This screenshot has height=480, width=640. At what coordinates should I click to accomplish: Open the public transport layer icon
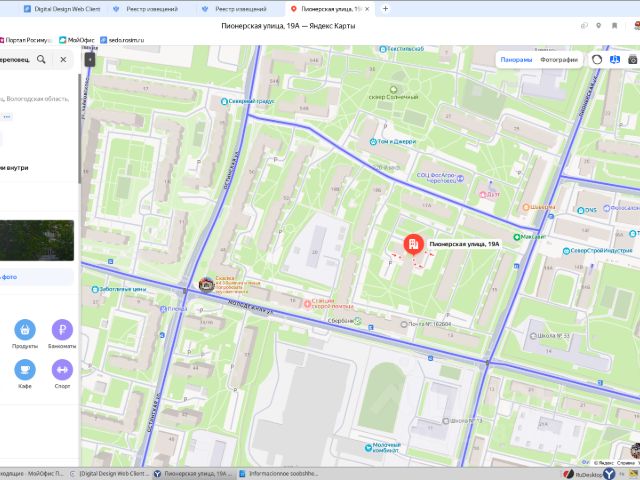(x=615, y=60)
